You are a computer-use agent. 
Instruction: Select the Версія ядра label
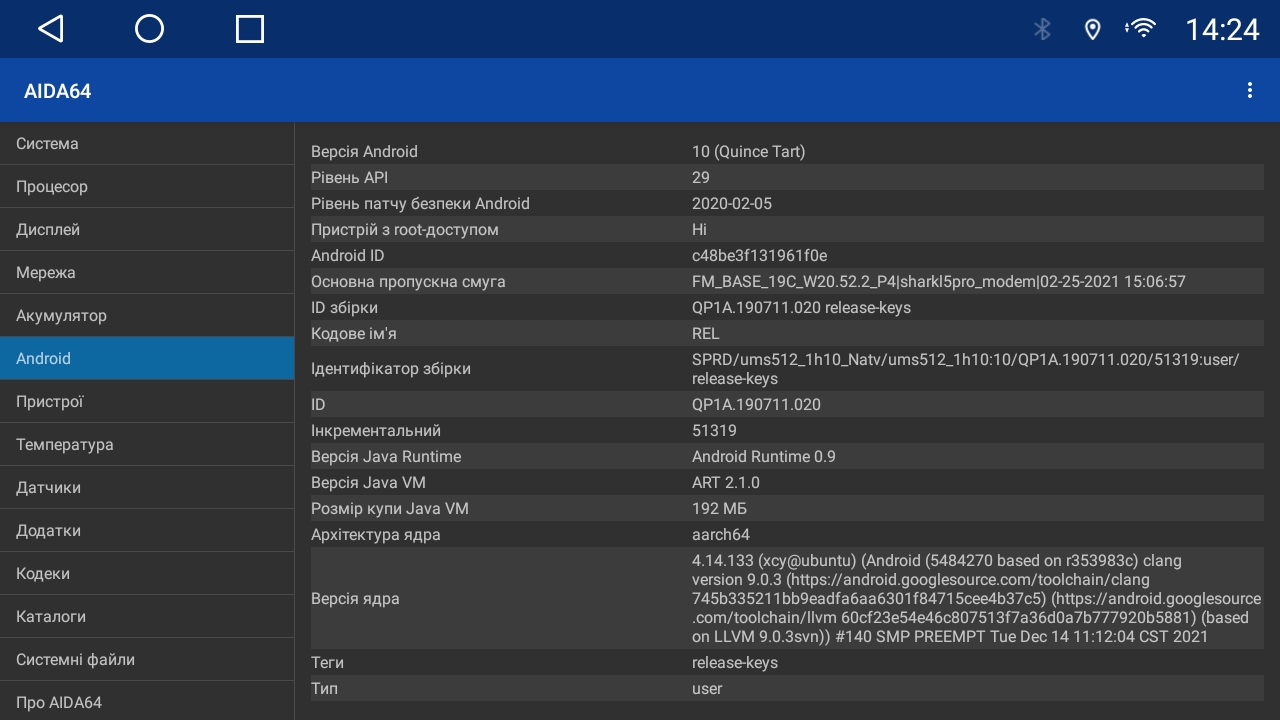coord(355,599)
